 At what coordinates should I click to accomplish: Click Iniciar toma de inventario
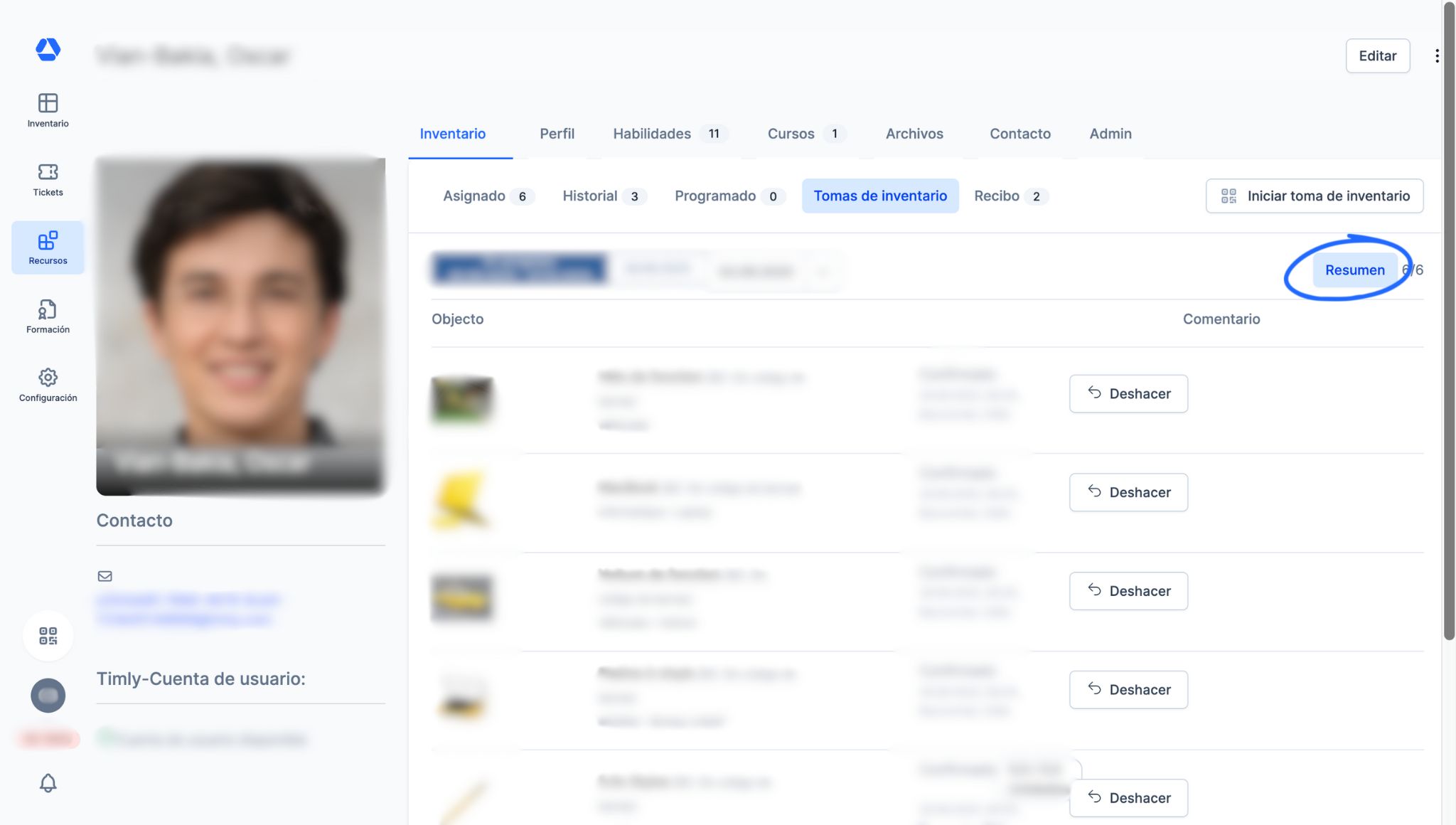point(1314,196)
